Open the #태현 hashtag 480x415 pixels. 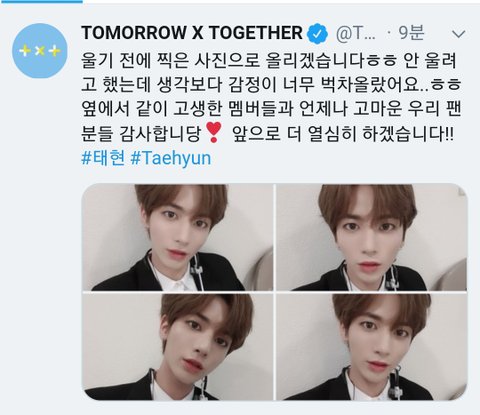[x=103, y=158]
